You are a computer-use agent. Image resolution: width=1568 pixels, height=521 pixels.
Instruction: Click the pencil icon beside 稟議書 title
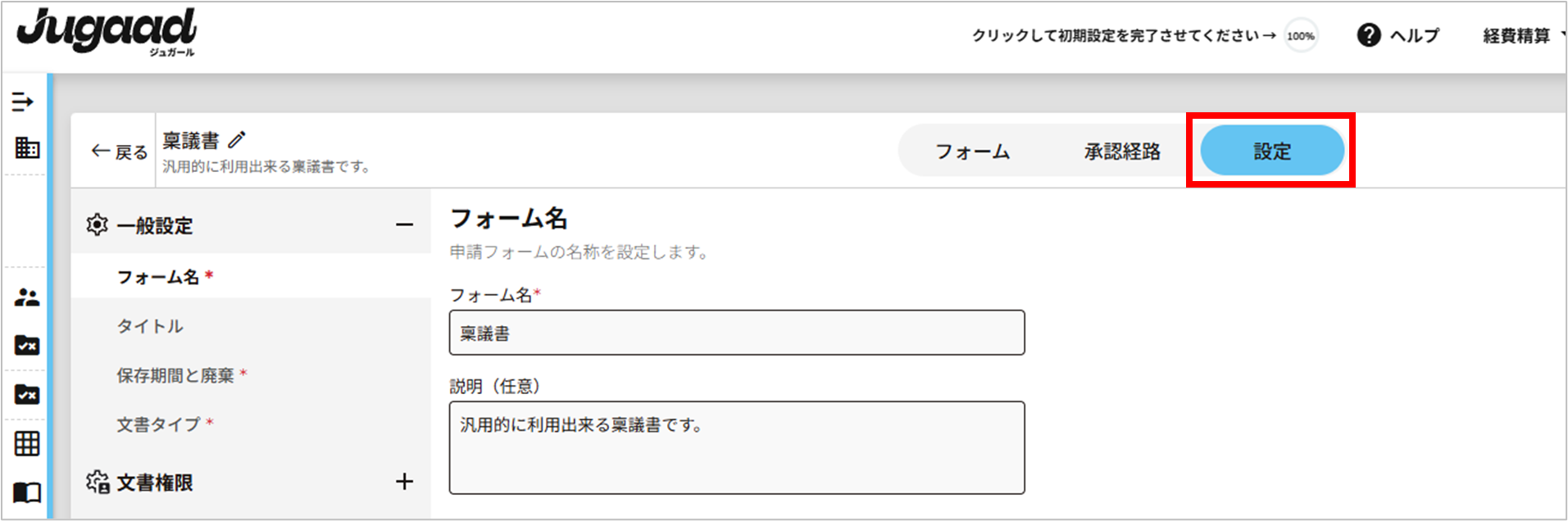[x=237, y=140]
